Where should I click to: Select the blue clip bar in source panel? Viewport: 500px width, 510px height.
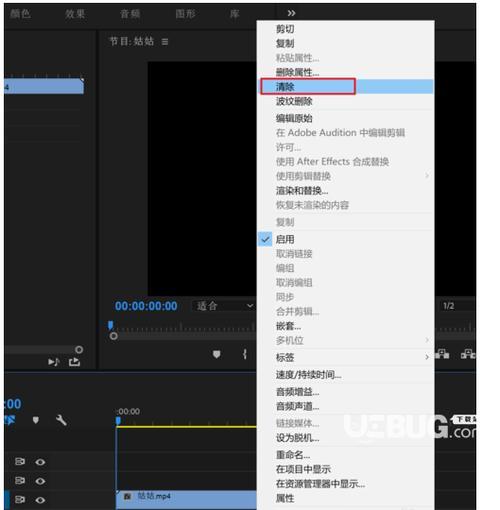(x=44, y=86)
